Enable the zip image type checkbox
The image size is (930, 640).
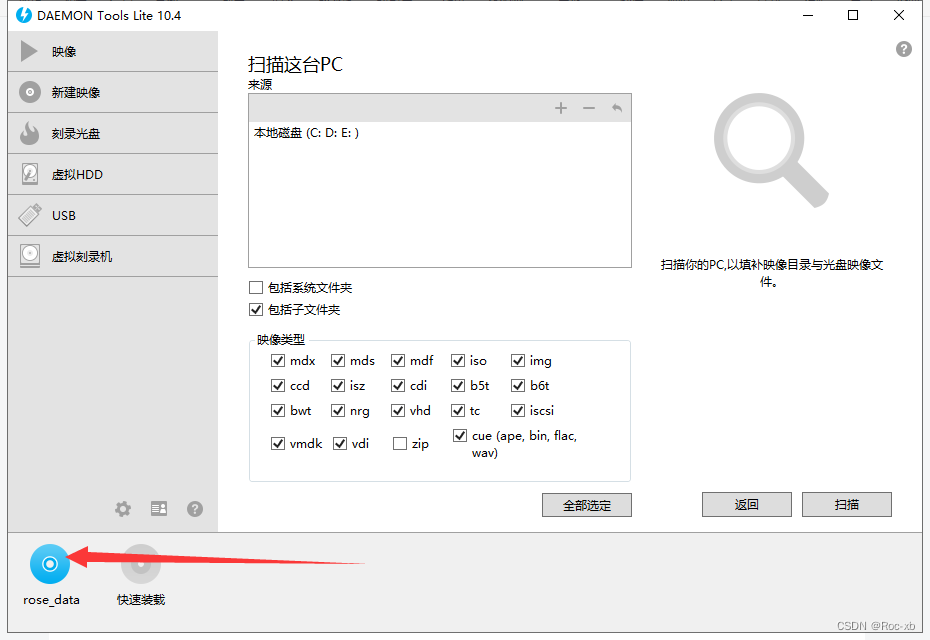pos(400,444)
